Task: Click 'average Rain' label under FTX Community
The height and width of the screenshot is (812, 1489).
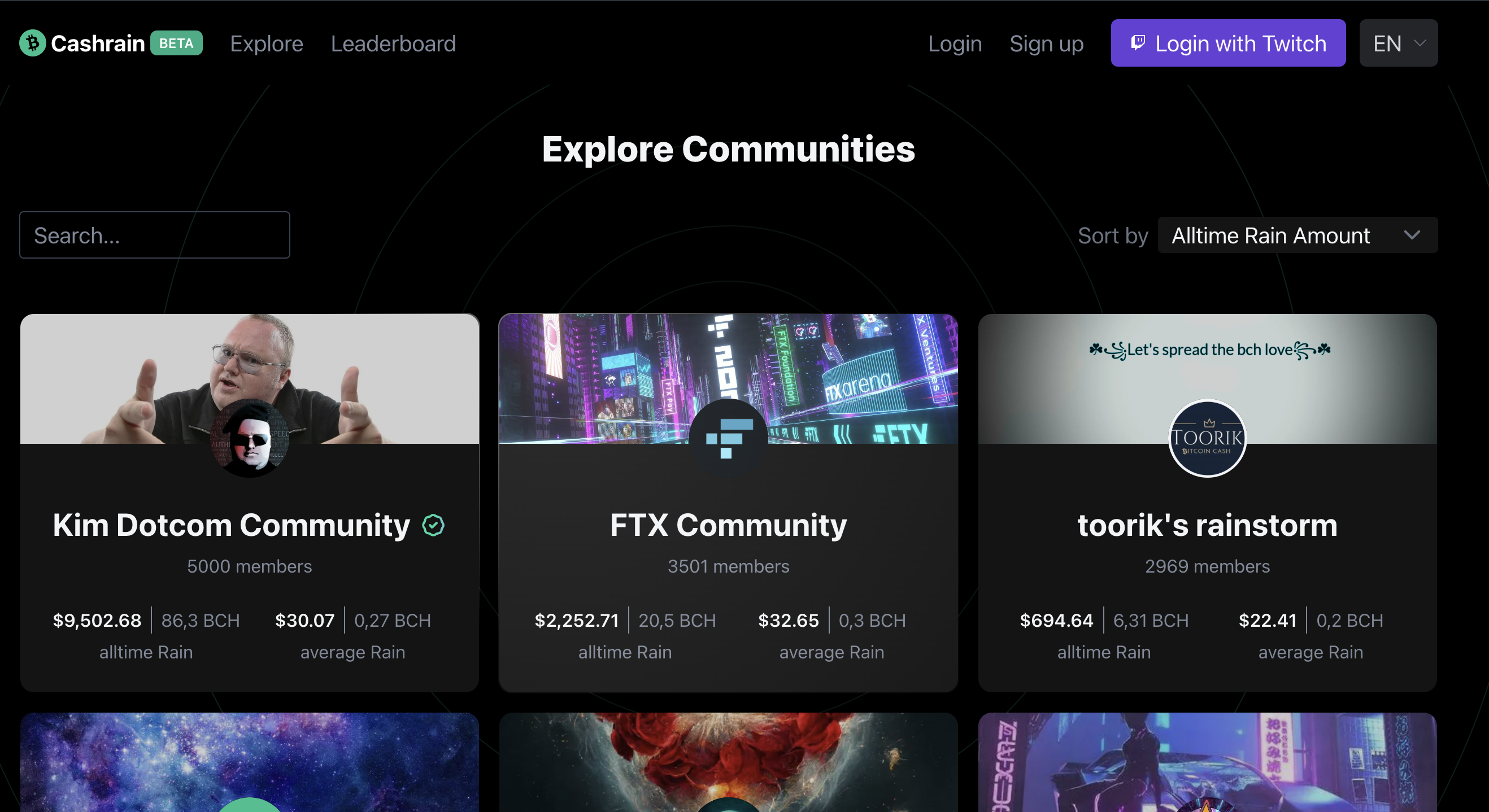Action: coord(832,652)
